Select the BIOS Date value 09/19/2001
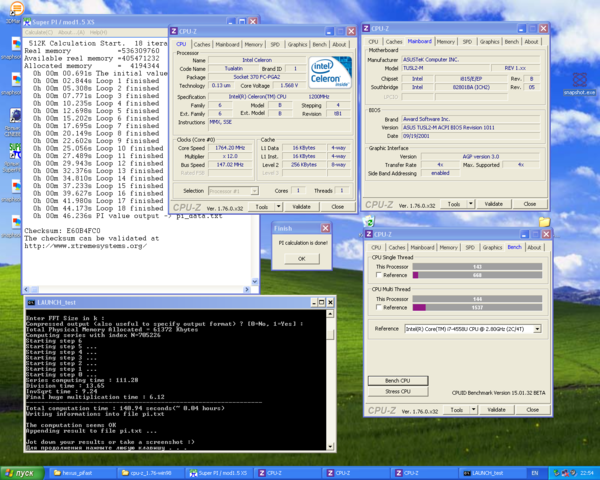 (471, 136)
